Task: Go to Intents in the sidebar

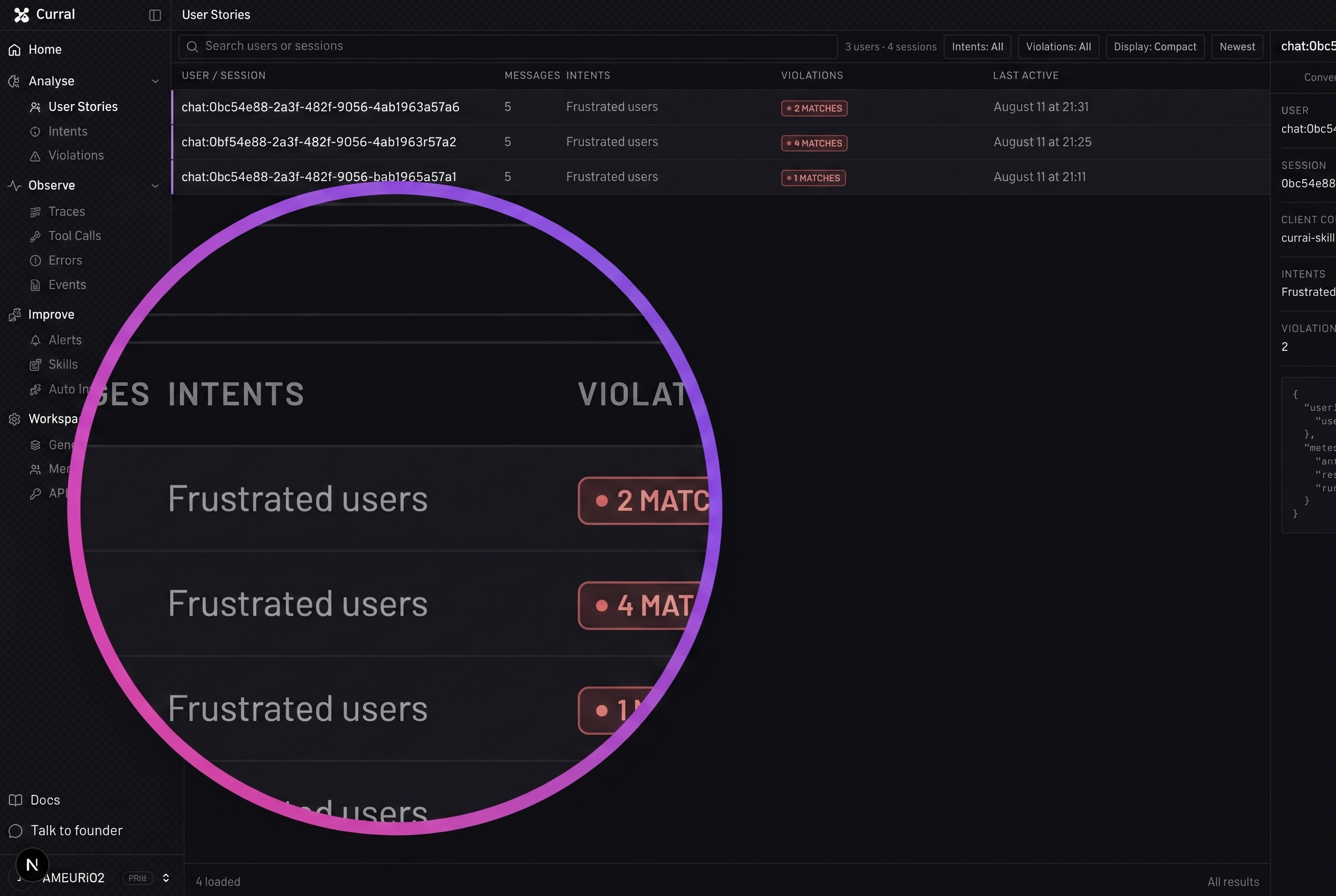Action: pyautogui.click(x=68, y=132)
